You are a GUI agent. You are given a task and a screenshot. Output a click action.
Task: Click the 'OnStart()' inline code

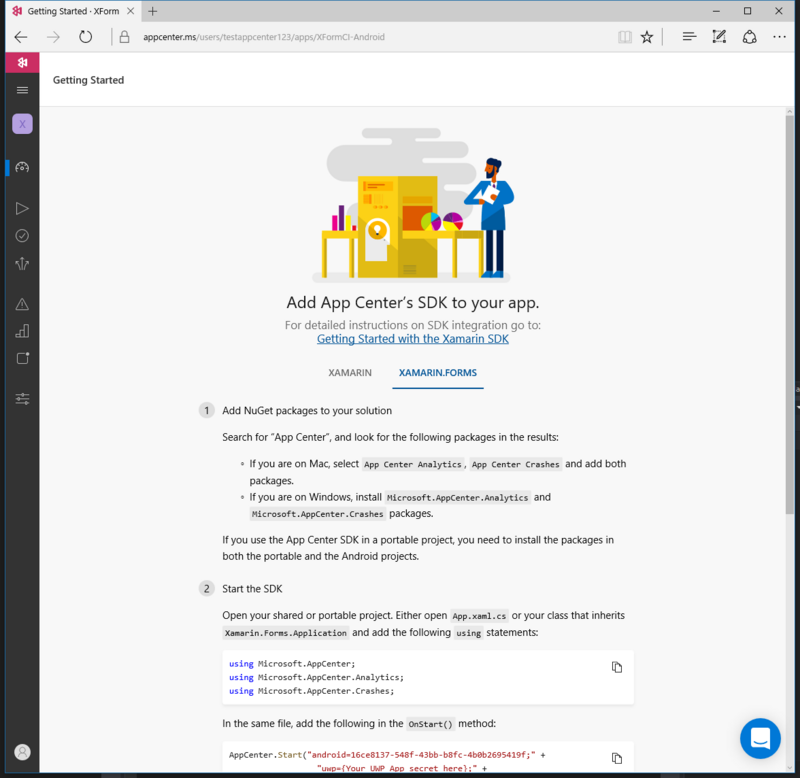point(430,724)
